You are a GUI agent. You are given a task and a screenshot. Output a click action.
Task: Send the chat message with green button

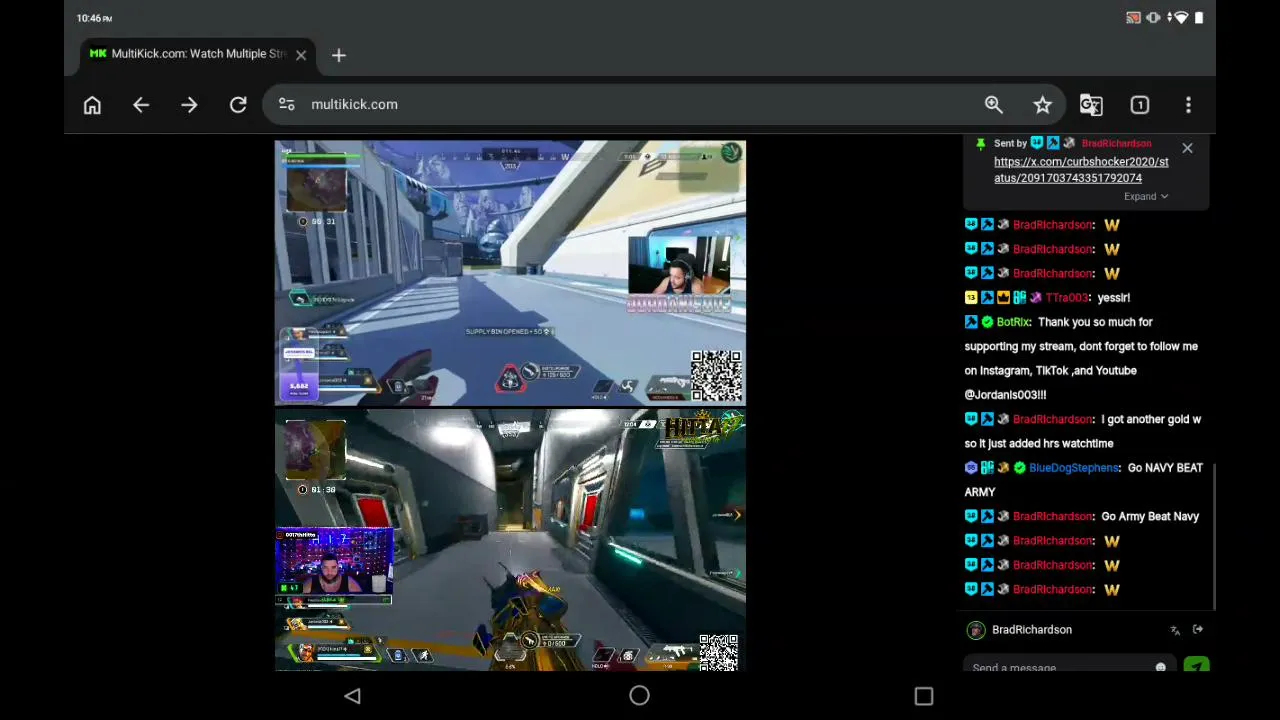click(x=1197, y=666)
